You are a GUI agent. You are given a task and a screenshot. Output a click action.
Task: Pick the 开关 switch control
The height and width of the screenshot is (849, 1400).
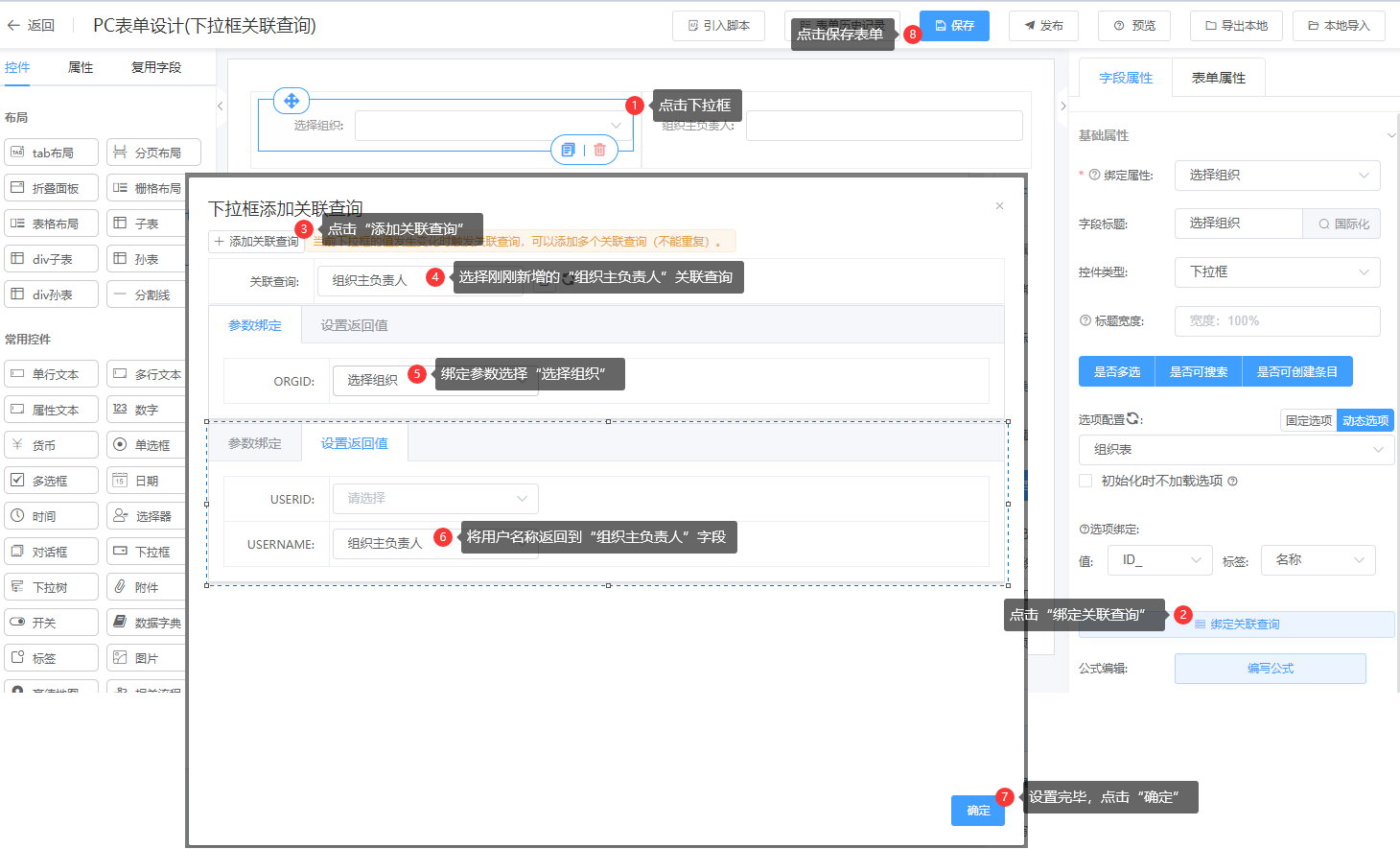click(52, 623)
